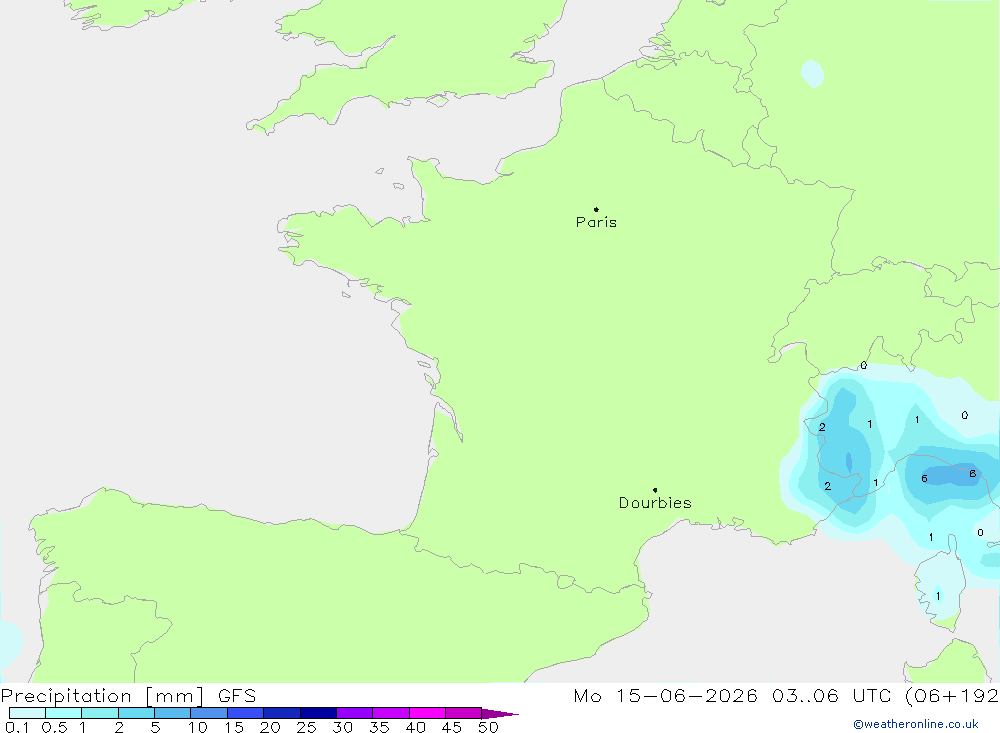Click the '03..06 UTC' time text
The height and width of the screenshot is (733, 1000).
click(x=830, y=696)
